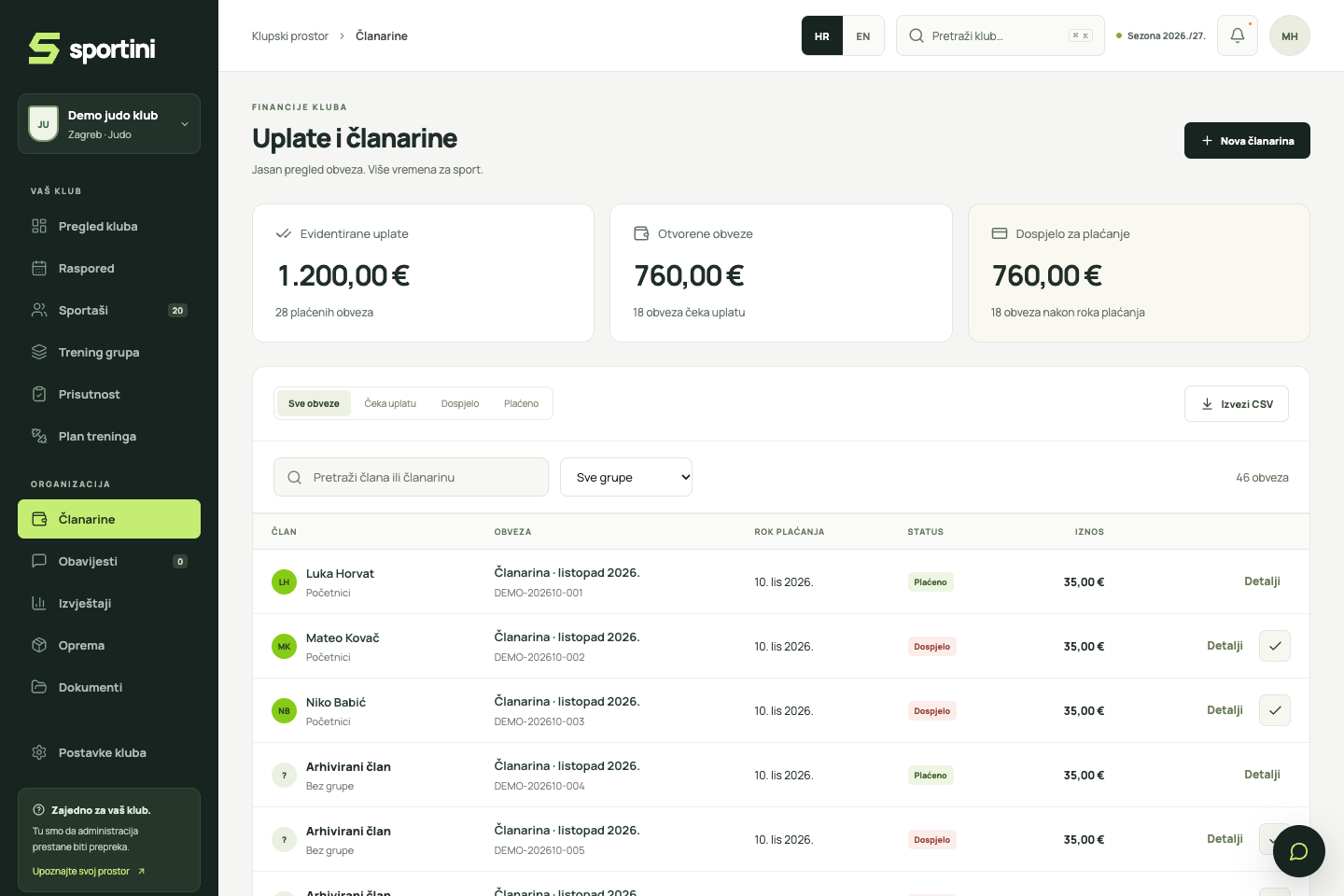The width and height of the screenshot is (1344, 896).
Task: Click the Pregled kluba grid icon
Action: pyautogui.click(x=39, y=226)
